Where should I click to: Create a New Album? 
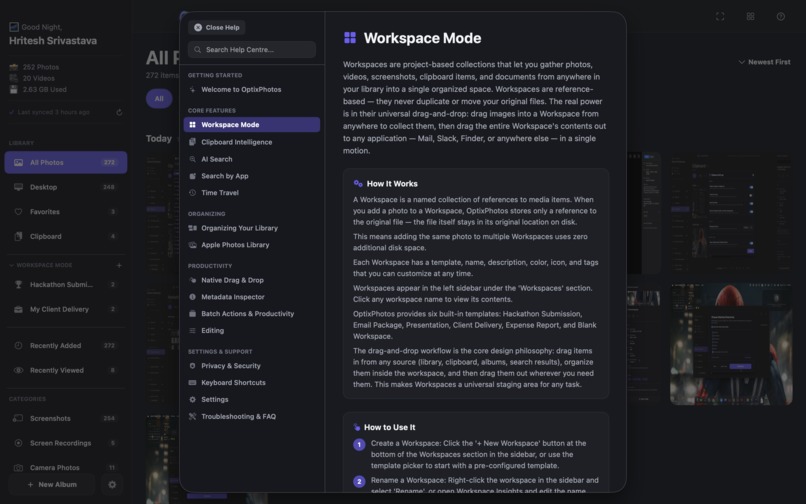(52, 484)
